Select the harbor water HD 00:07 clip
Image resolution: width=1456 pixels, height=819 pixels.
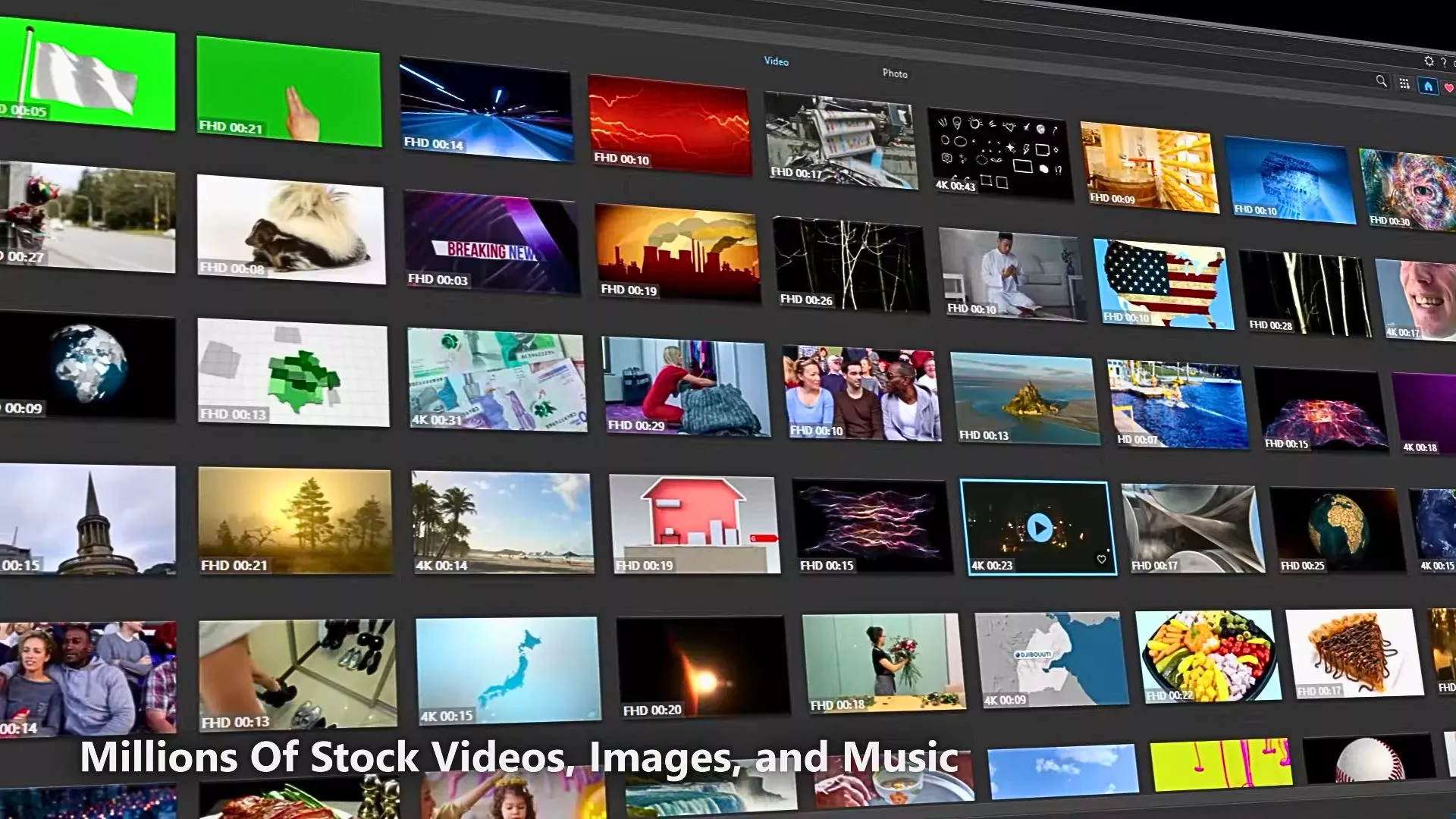(x=1177, y=405)
